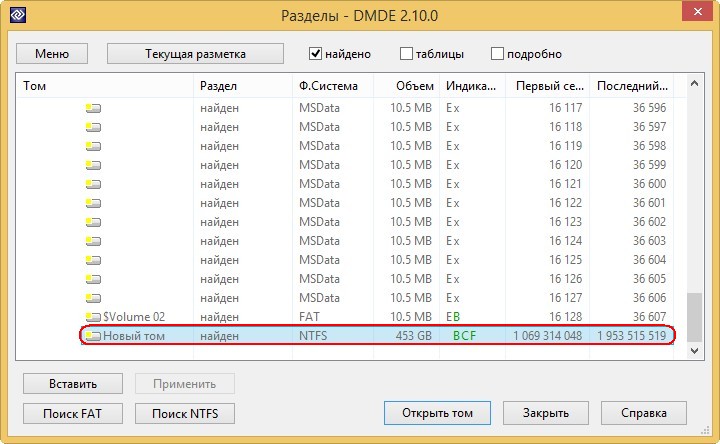Click volume icon in row with sector 16 118

pyautogui.click(x=93, y=127)
